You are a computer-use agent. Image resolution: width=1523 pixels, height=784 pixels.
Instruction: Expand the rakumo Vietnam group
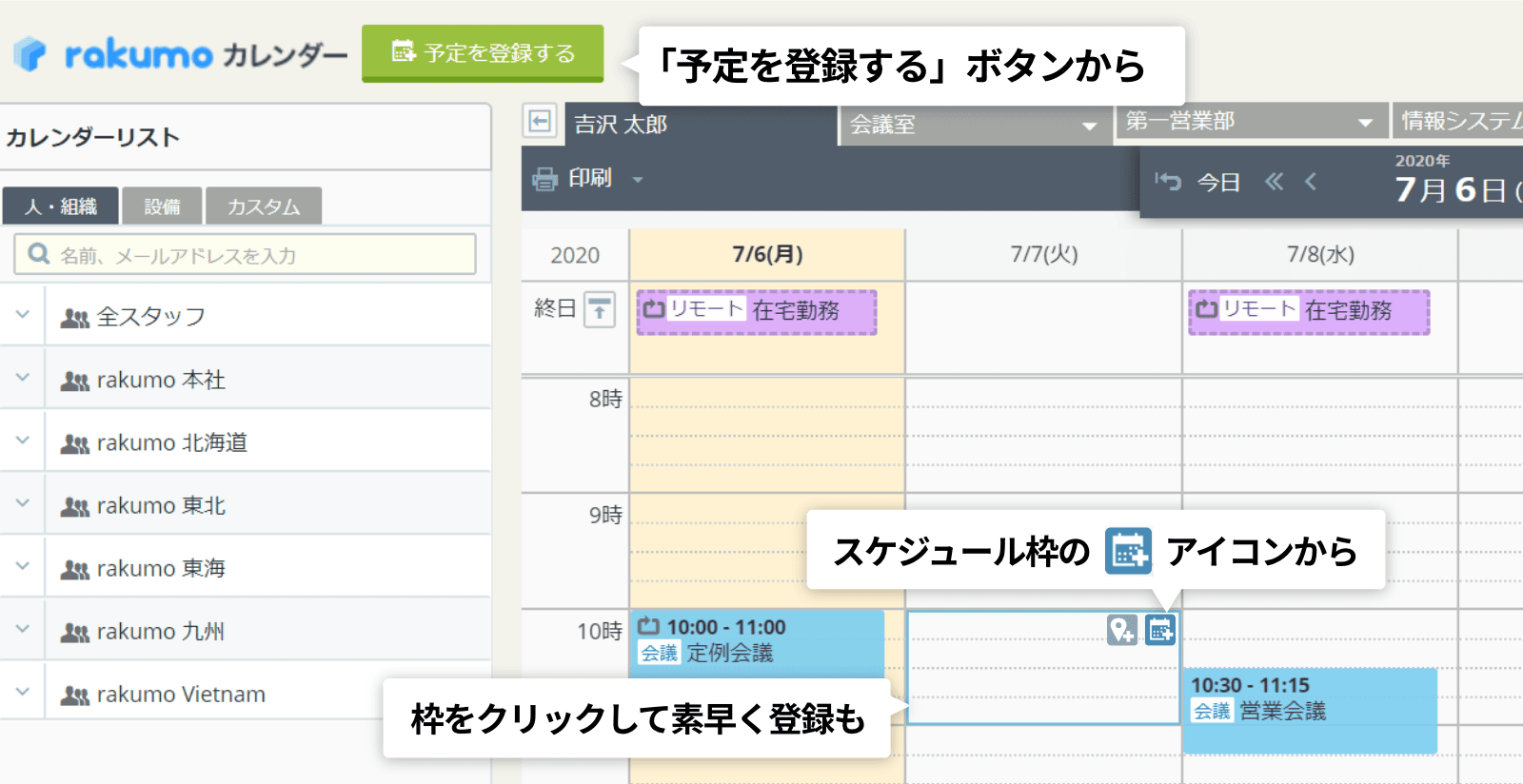[22, 692]
